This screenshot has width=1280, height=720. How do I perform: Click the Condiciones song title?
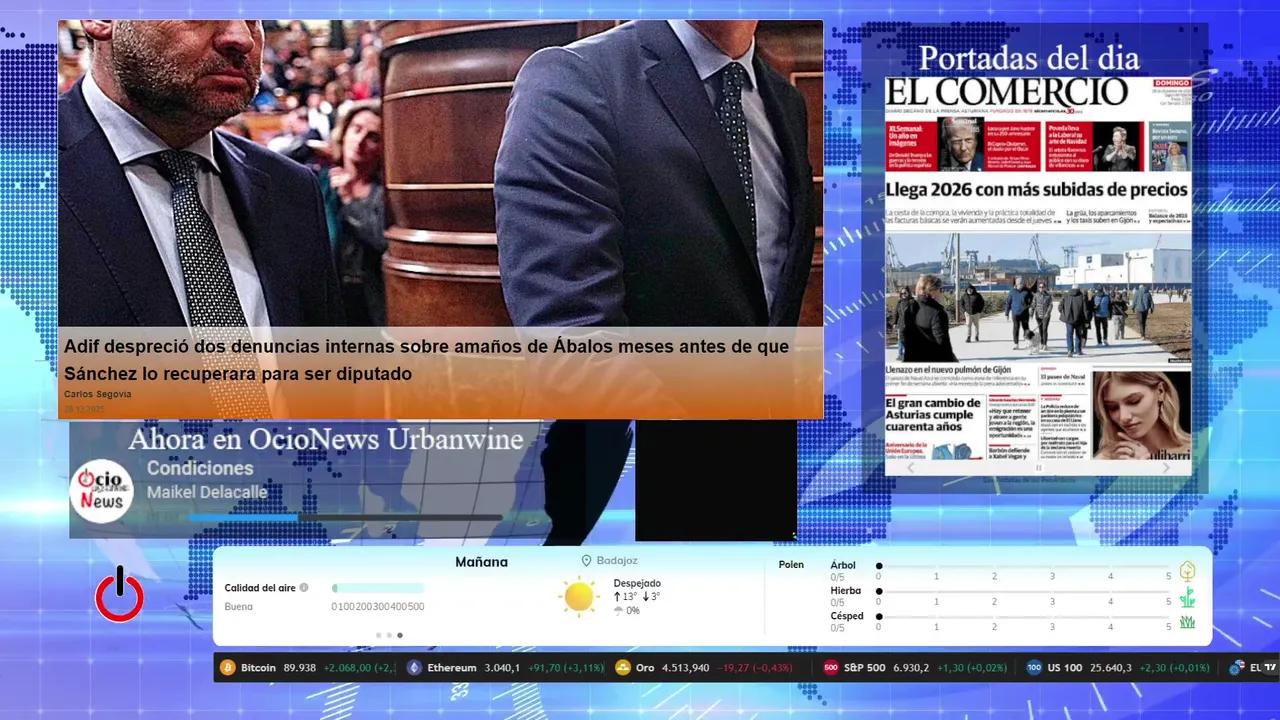200,468
